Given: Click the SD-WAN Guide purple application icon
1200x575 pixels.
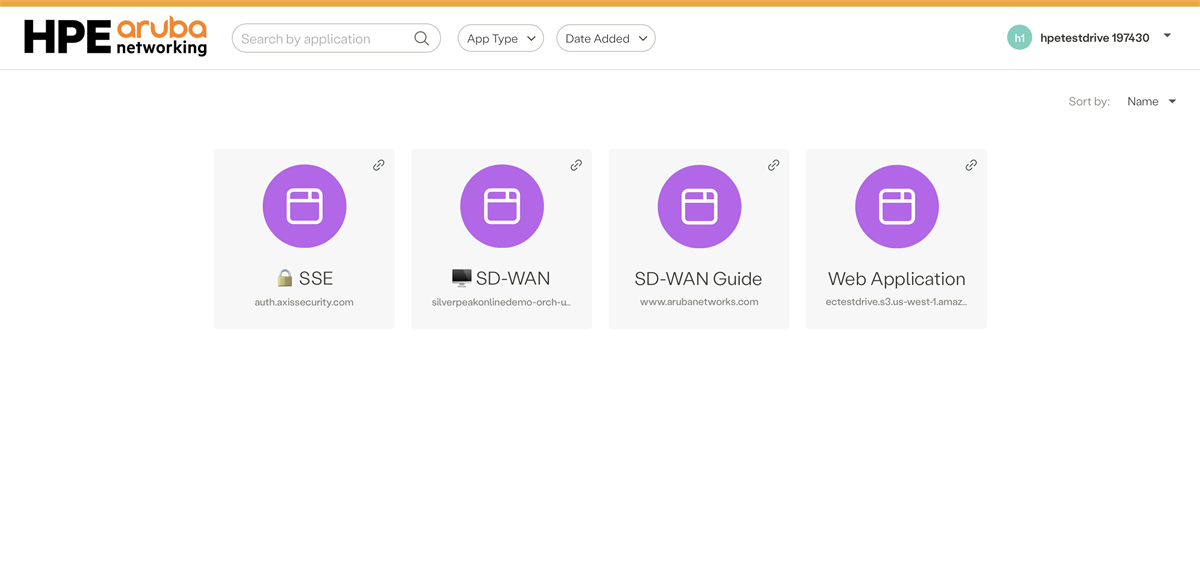Looking at the screenshot, I should point(699,206).
